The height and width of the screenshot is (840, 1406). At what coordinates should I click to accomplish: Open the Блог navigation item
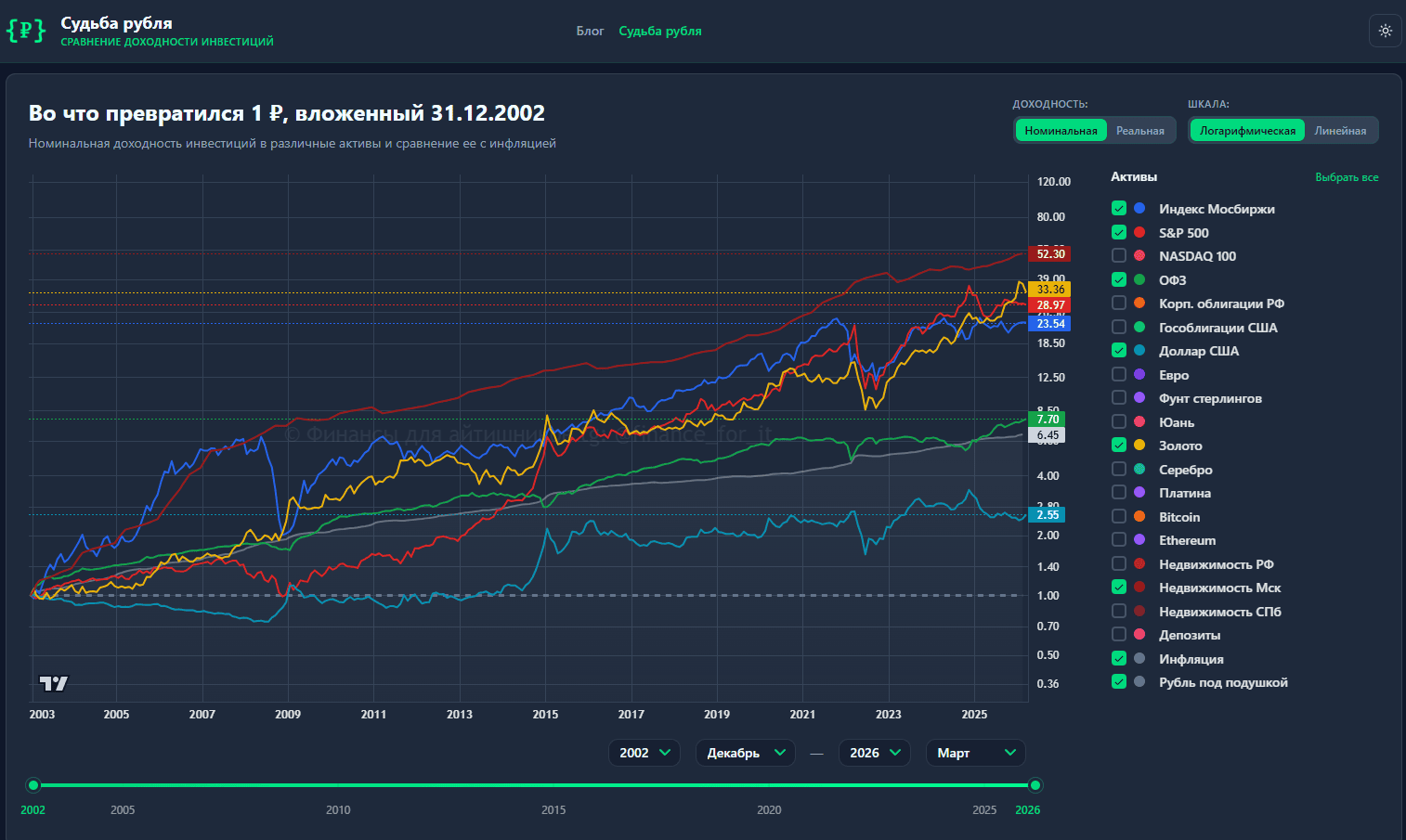tap(590, 32)
